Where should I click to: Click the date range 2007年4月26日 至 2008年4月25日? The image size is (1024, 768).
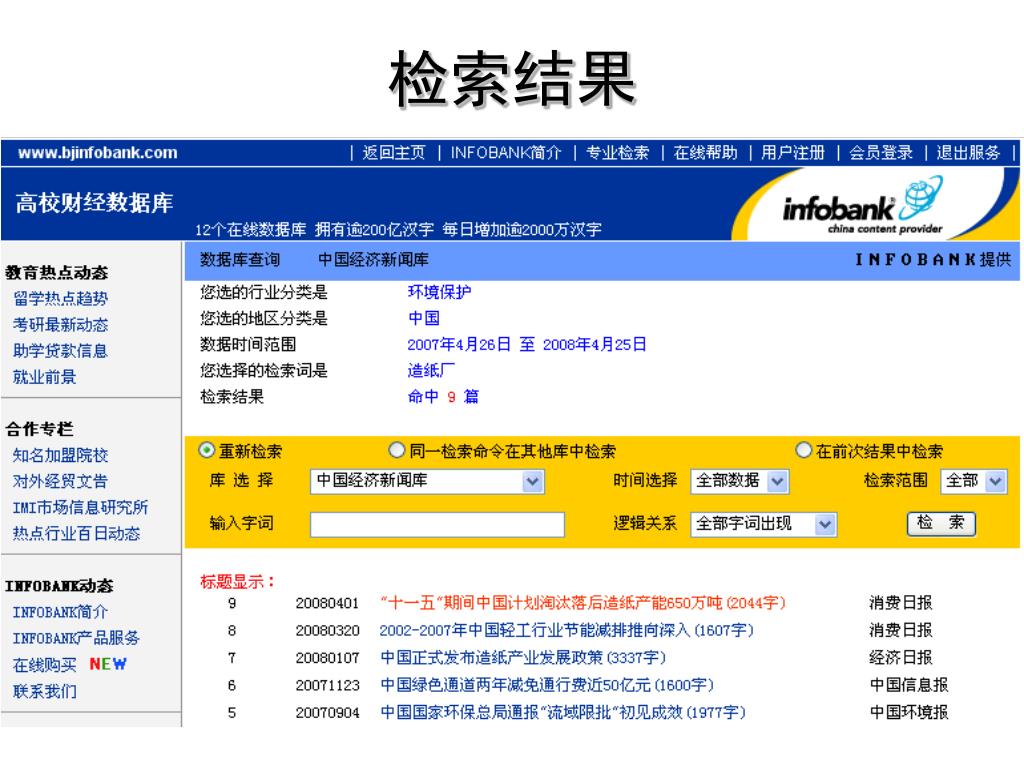pos(527,344)
